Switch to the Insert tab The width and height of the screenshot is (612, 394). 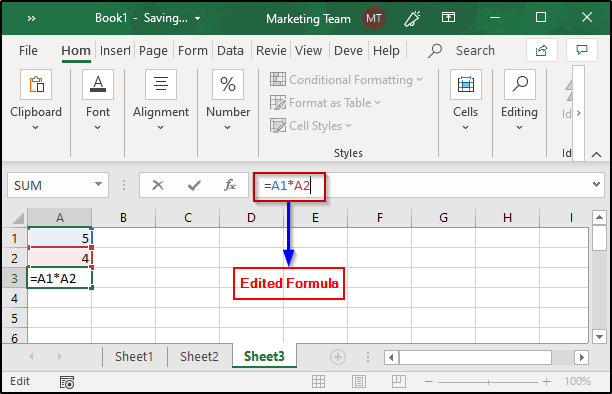coord(115,50)
